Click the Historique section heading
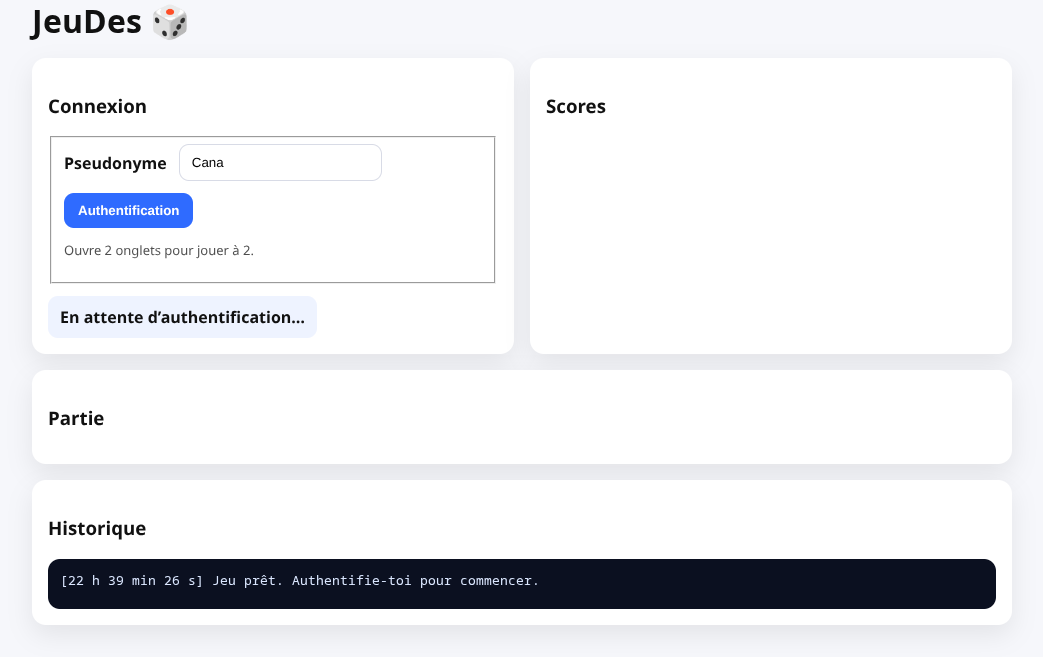Viewport: 1043px width, 657px height. 97,528
